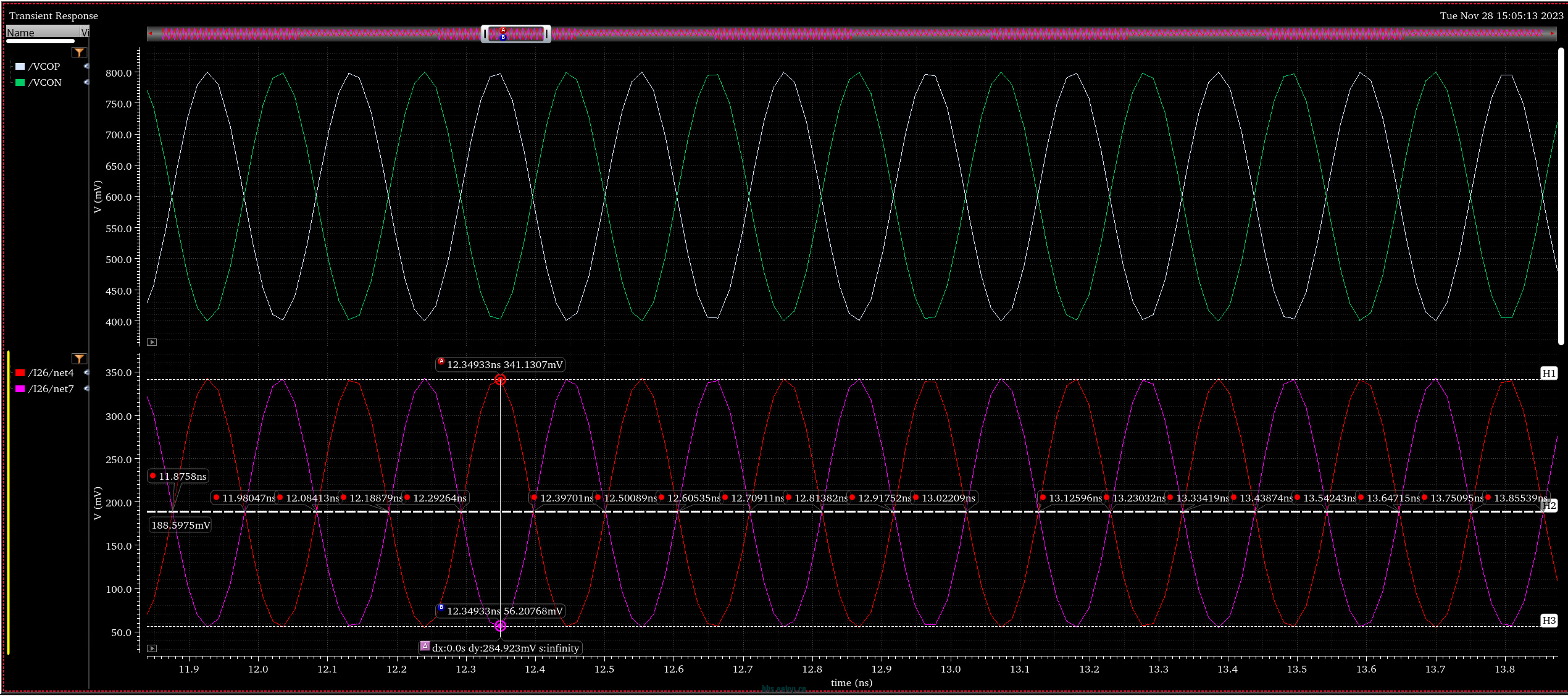1568x696 pixels.
Task: Select the 13.43874ns marker label
Action: click(x=1261, y=498)
